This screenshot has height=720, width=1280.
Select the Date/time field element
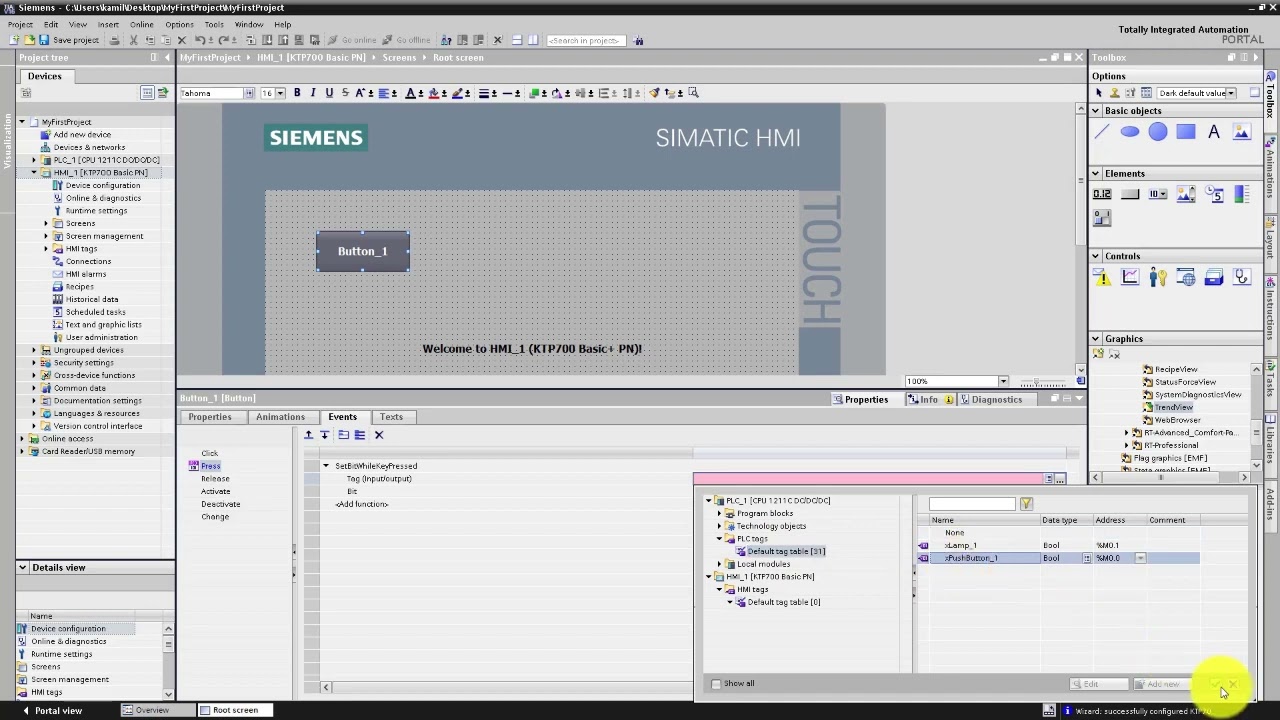pos(1214,195)
